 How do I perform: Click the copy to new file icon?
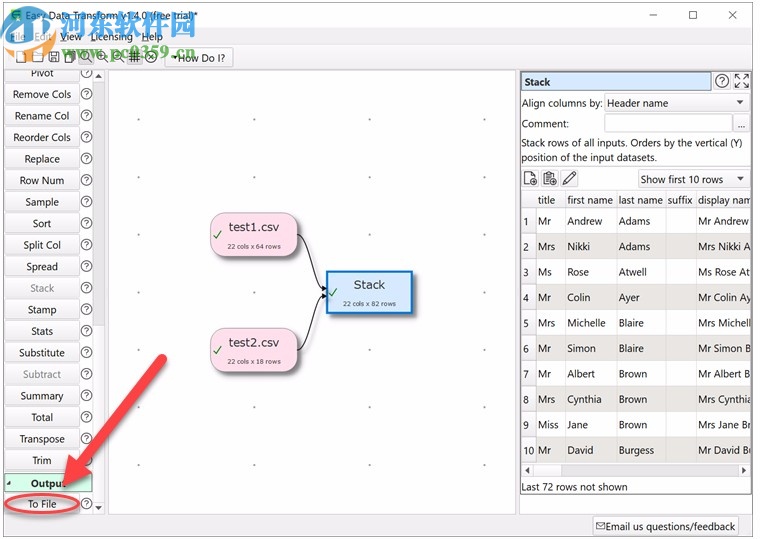tap(530, 179)
